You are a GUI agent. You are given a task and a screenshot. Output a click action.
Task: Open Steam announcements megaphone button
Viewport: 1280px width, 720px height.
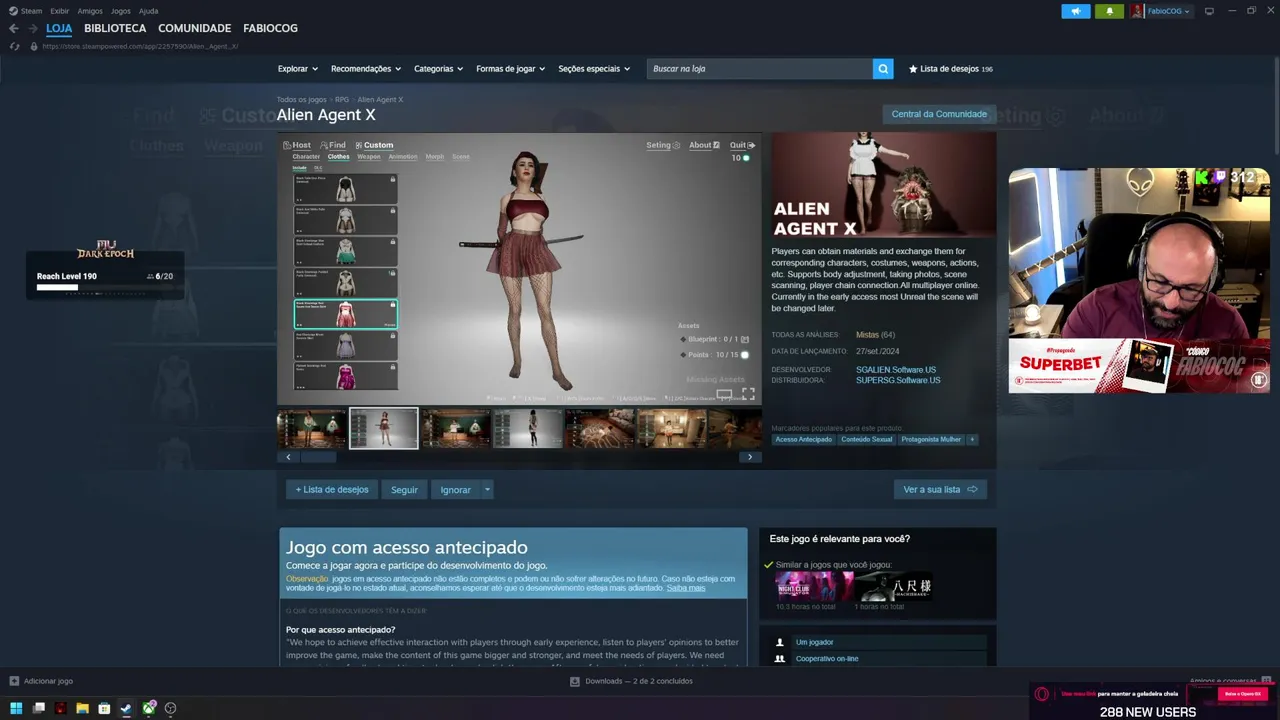pos(1076,11)
